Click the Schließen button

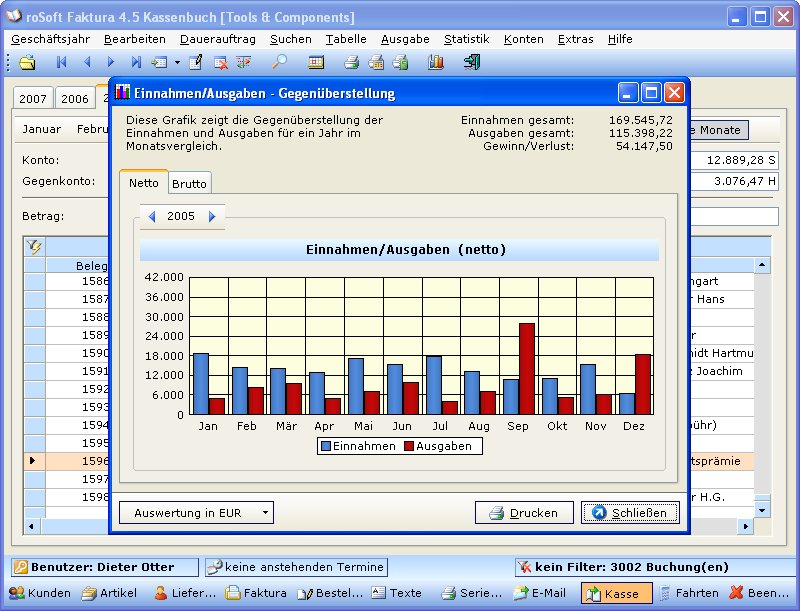[x=630, y=513]
